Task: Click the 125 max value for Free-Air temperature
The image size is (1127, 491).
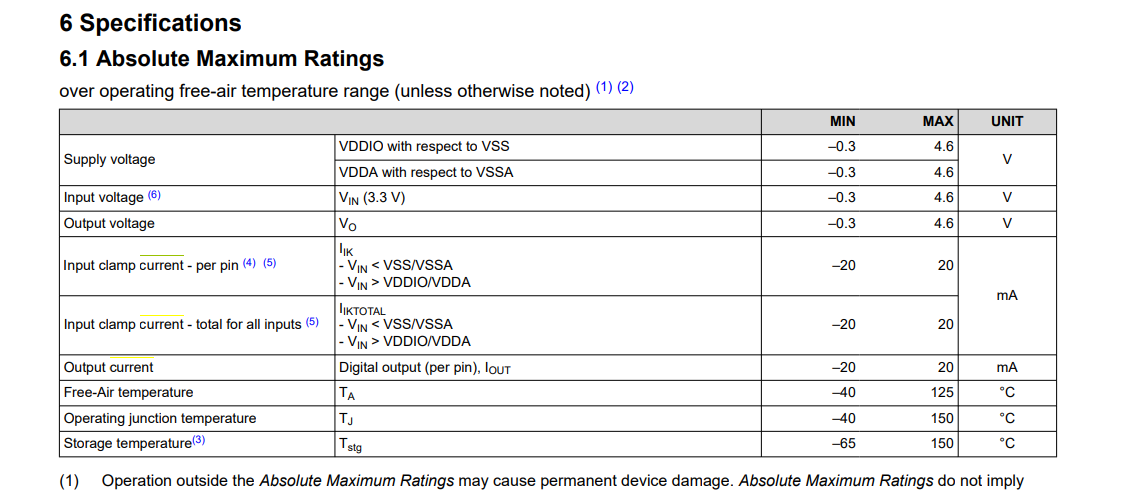Action: point(942,393)
